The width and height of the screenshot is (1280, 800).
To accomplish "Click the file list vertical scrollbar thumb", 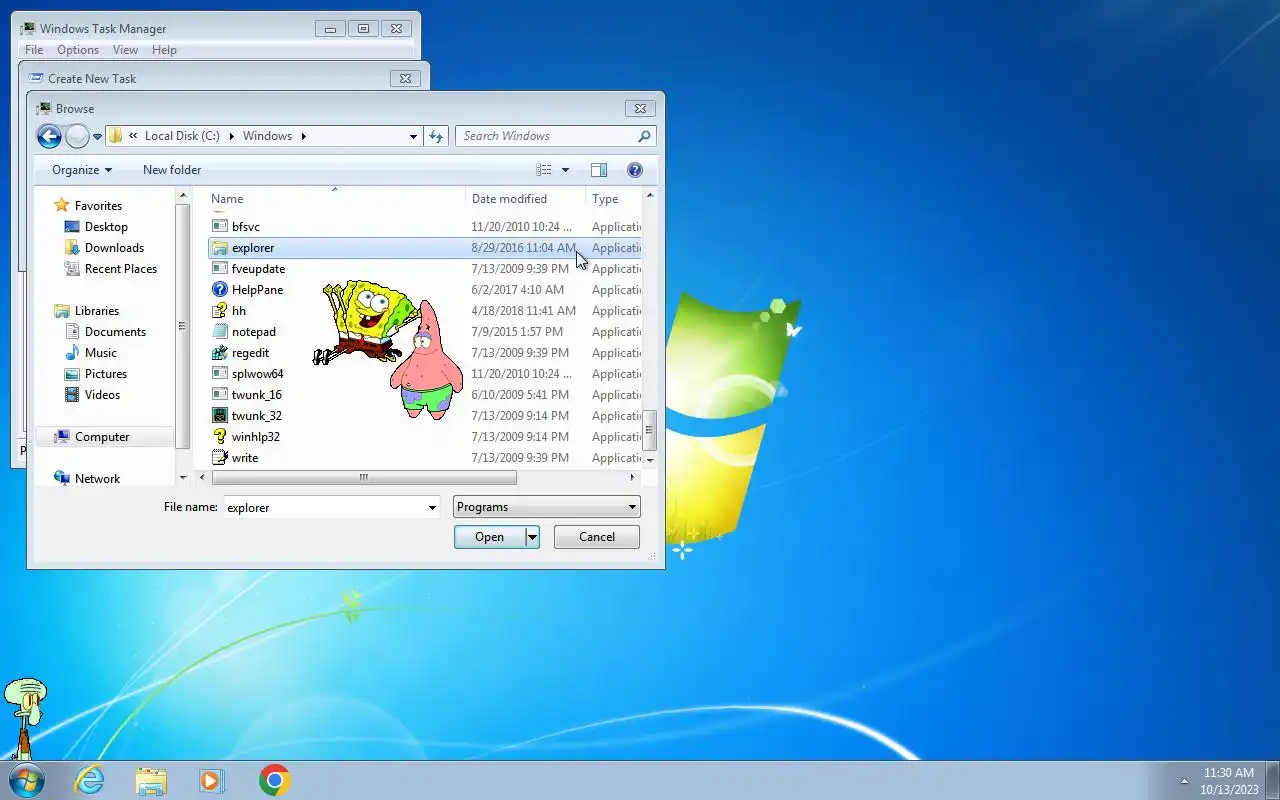I will [649, 430].
